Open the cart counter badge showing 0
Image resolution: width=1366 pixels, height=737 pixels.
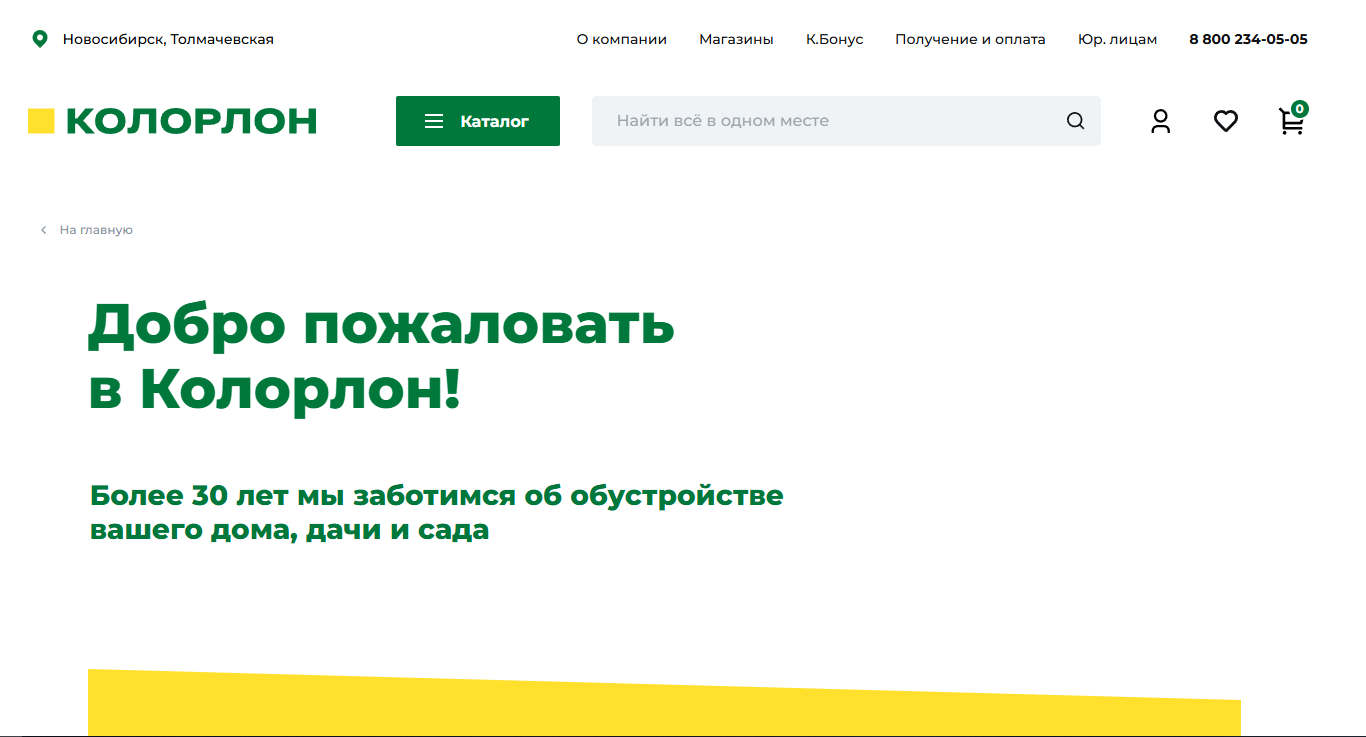point(1299,109)
